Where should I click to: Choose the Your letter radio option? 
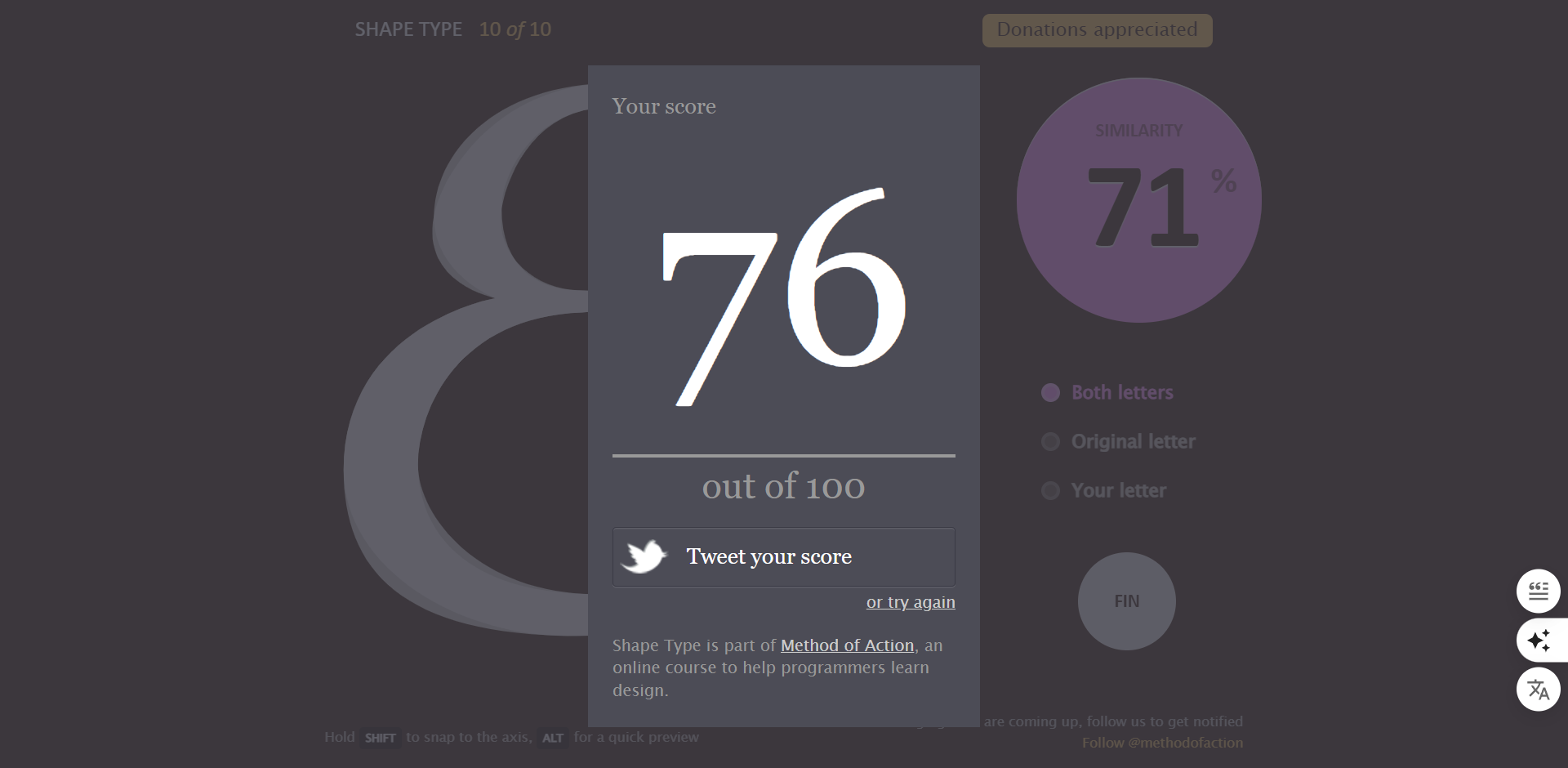point(1050,491)
